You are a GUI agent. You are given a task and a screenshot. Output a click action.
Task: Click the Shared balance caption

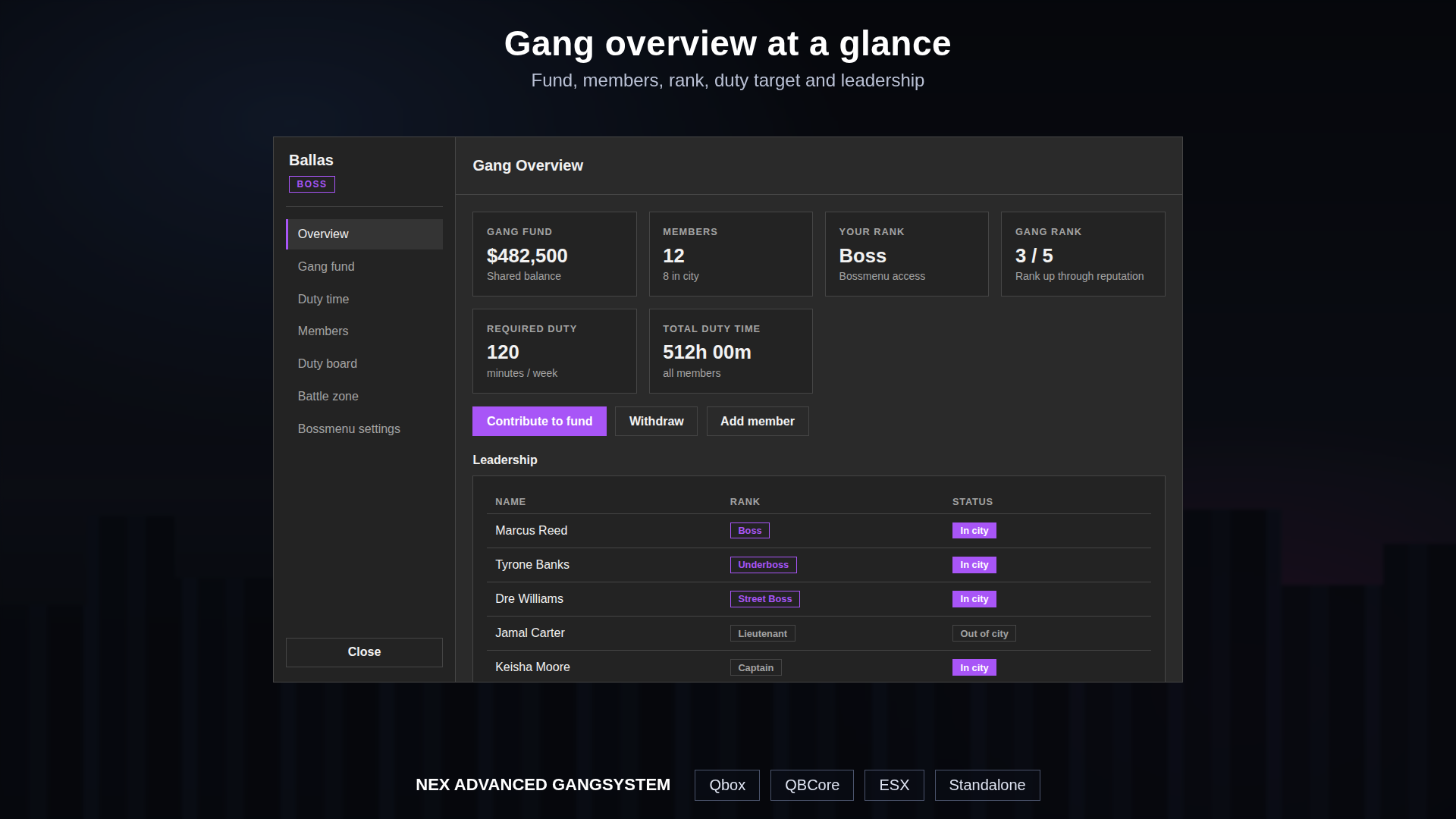(524, 277)
